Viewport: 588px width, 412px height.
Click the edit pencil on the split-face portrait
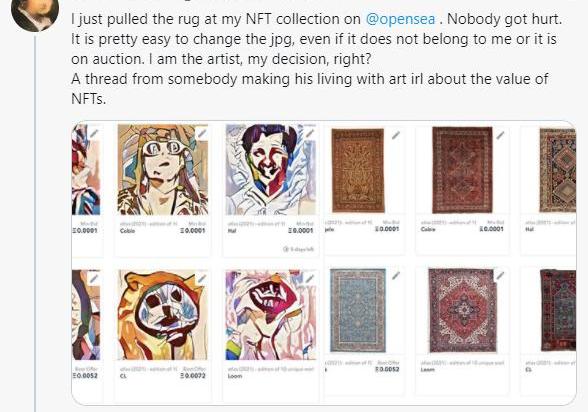[x=310, y=133]
